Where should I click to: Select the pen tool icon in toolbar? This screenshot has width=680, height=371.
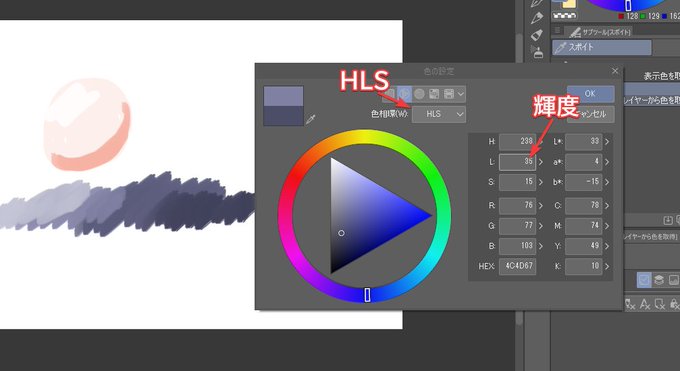click(537, 18)
